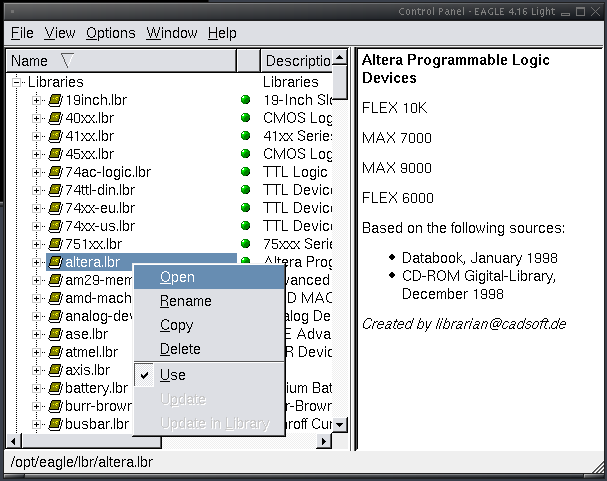The width and height of the screenshot is (607, 481).
Task: Click the 40xx.lbr library book icon
Action: (55, 118)
